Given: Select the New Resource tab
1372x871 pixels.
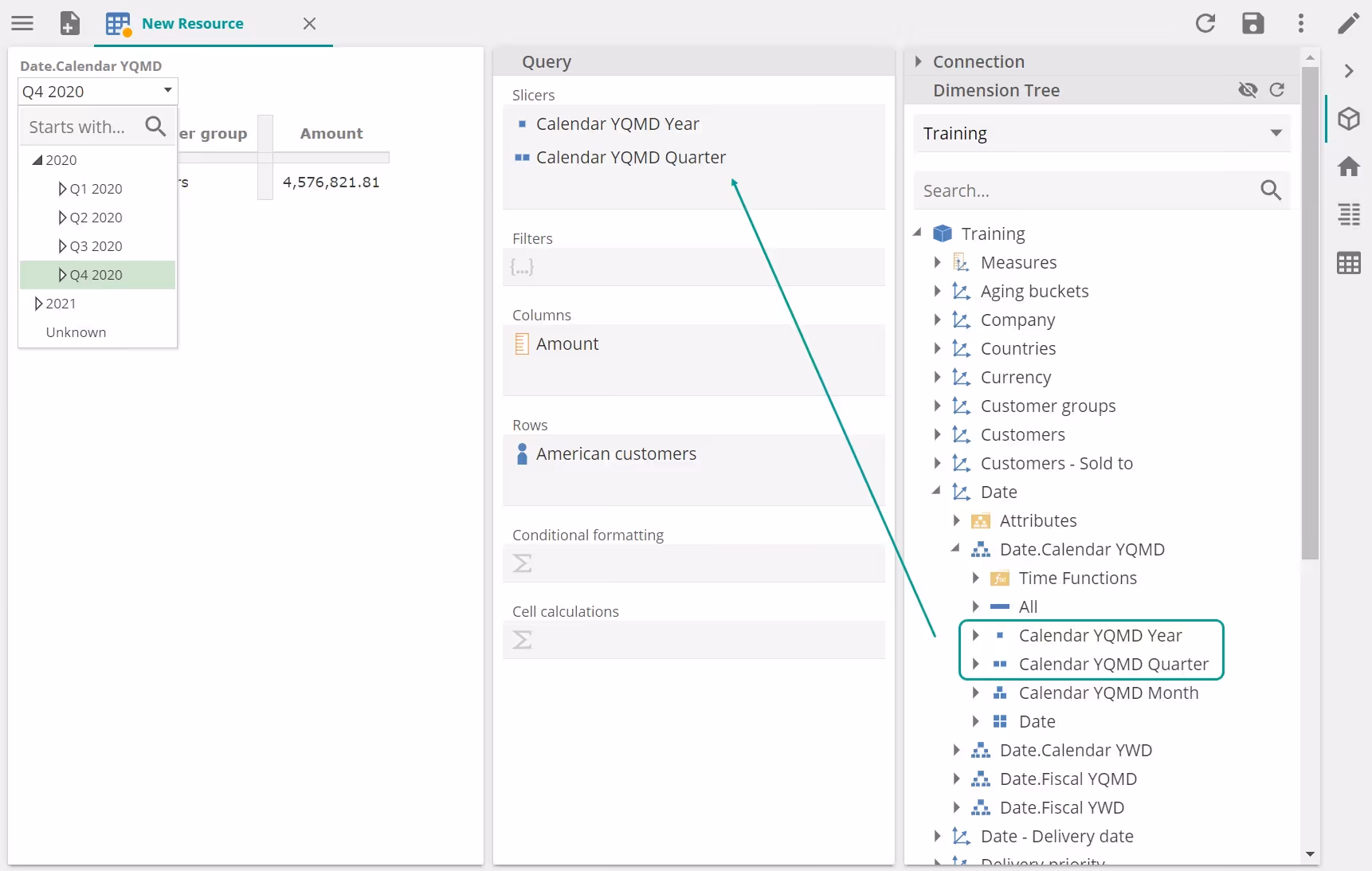Looking at the screenshot, I should click(x=192, y=24).
